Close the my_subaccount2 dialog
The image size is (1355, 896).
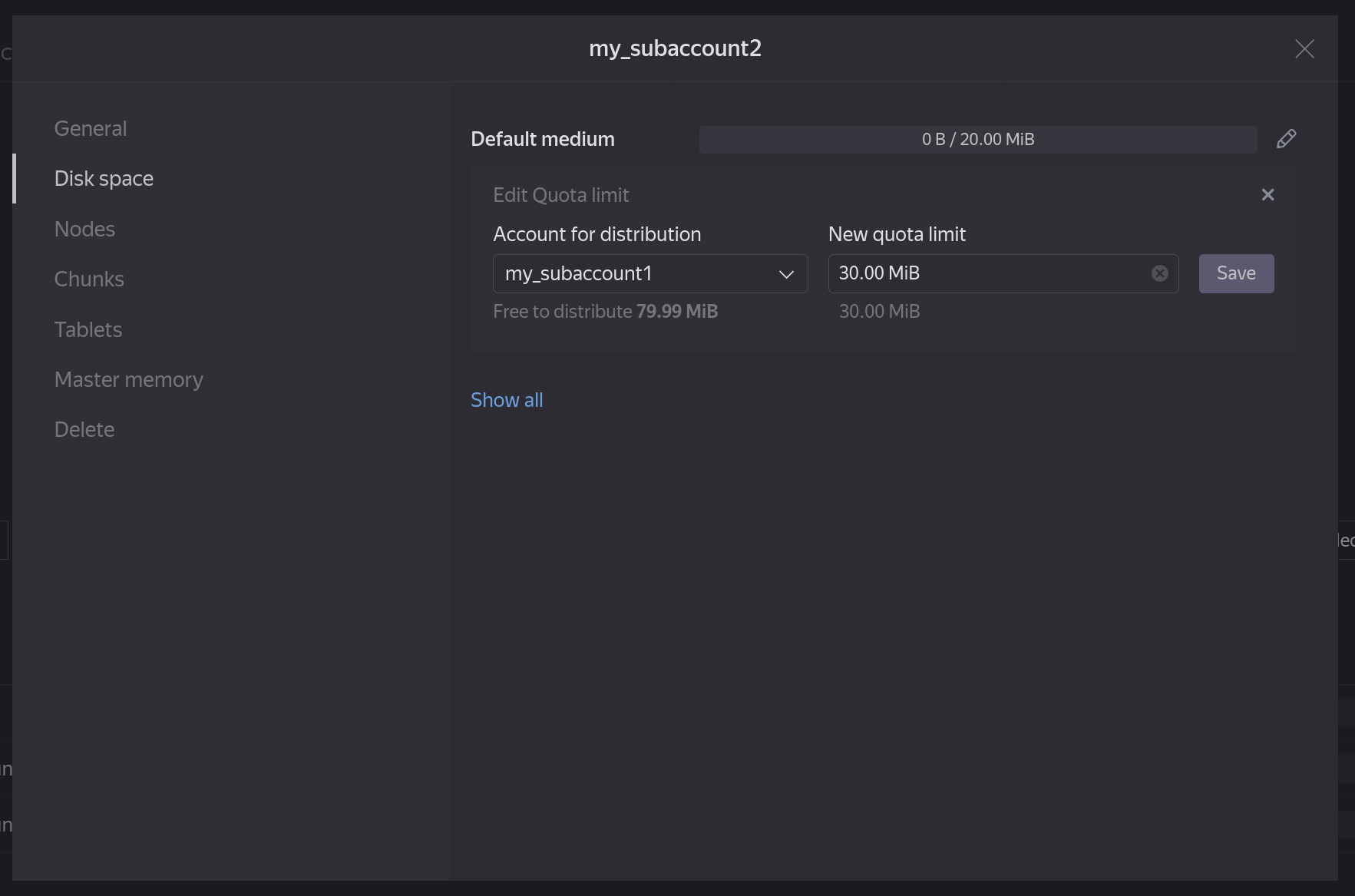click(1304, 48)
